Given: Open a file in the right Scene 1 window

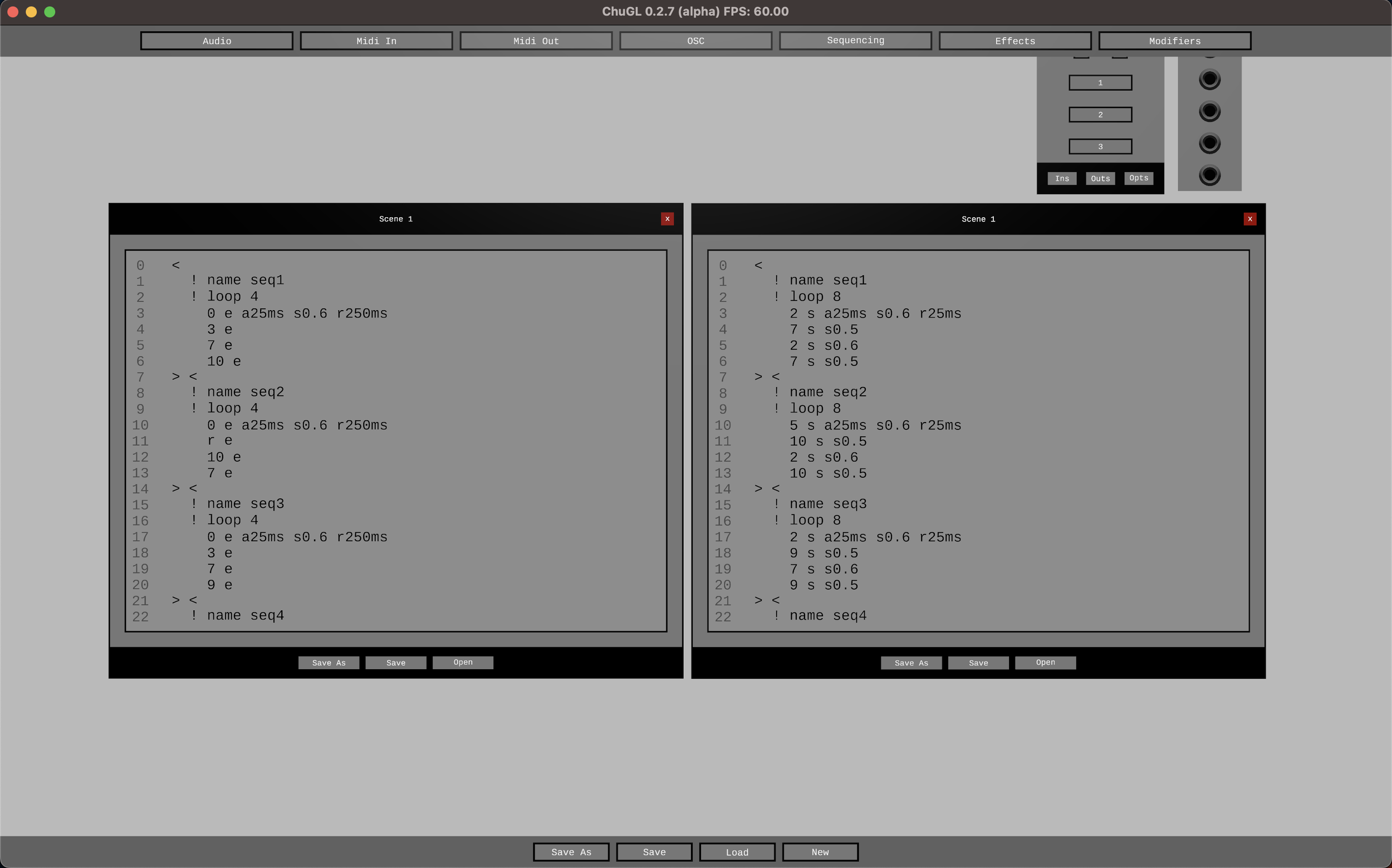Looking at the screenshot, I should click(x=1045, y=663).
